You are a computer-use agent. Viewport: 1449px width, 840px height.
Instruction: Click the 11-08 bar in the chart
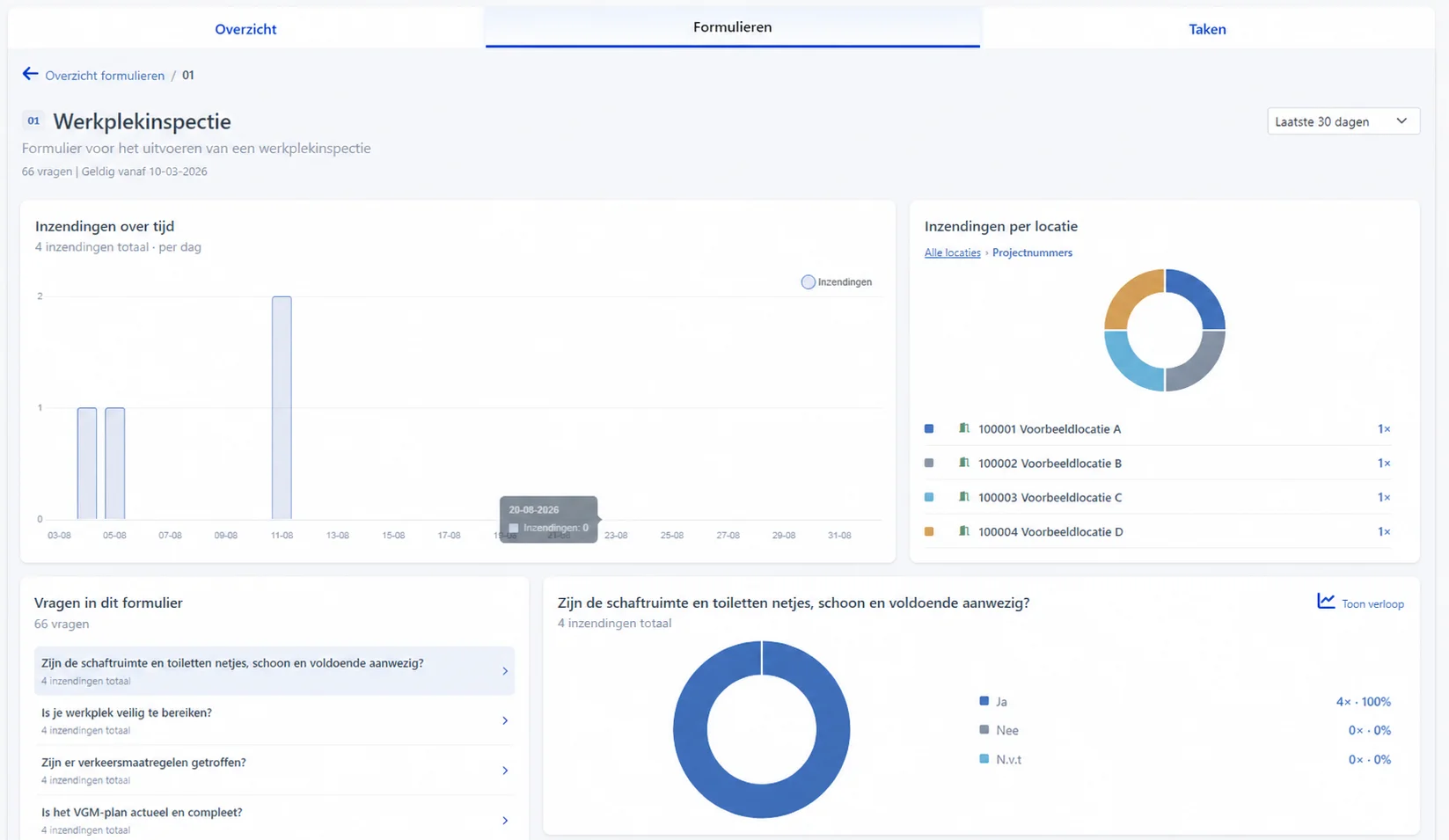pos(282,407)
